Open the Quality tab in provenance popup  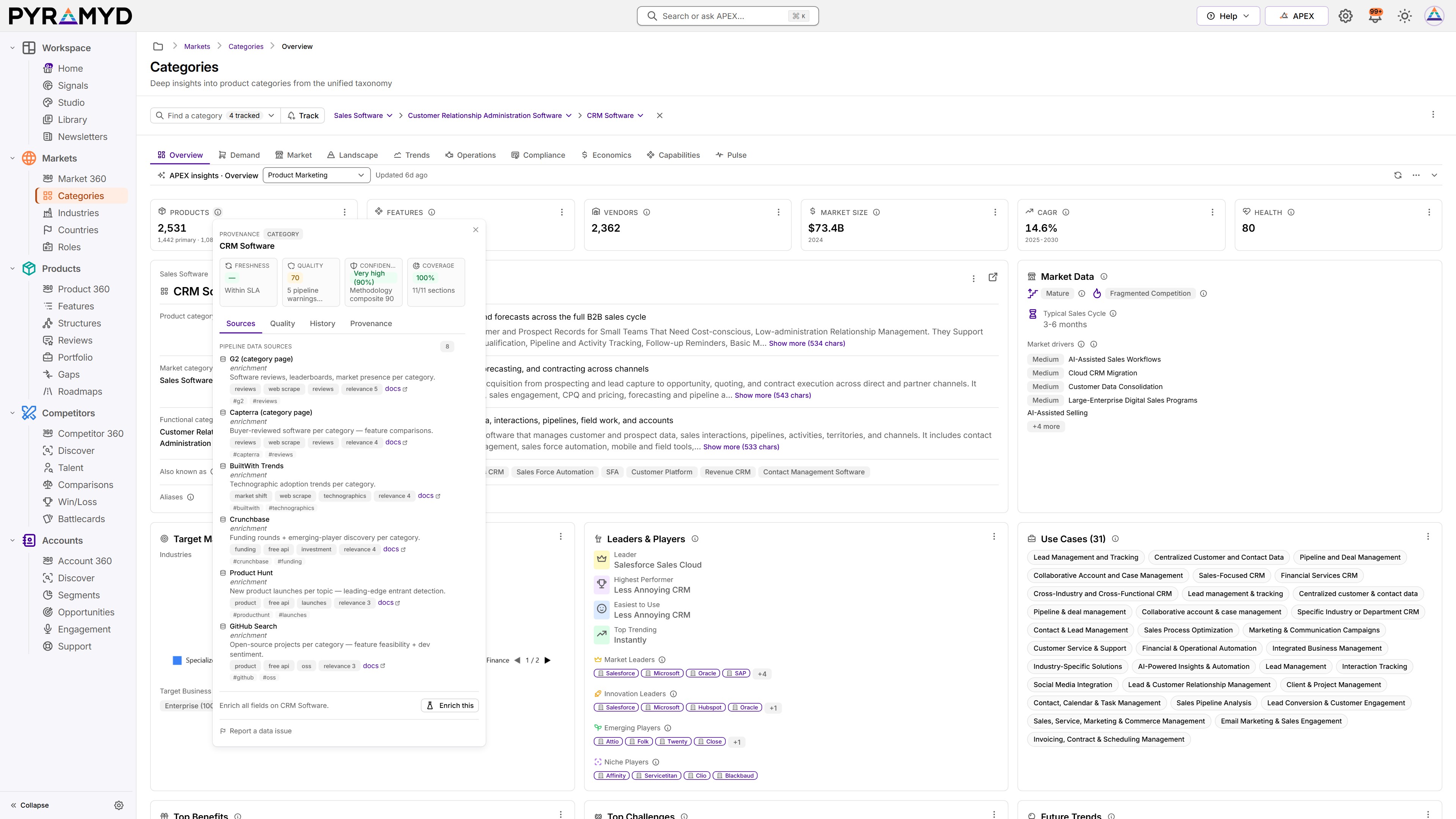(x=282, y=323)
